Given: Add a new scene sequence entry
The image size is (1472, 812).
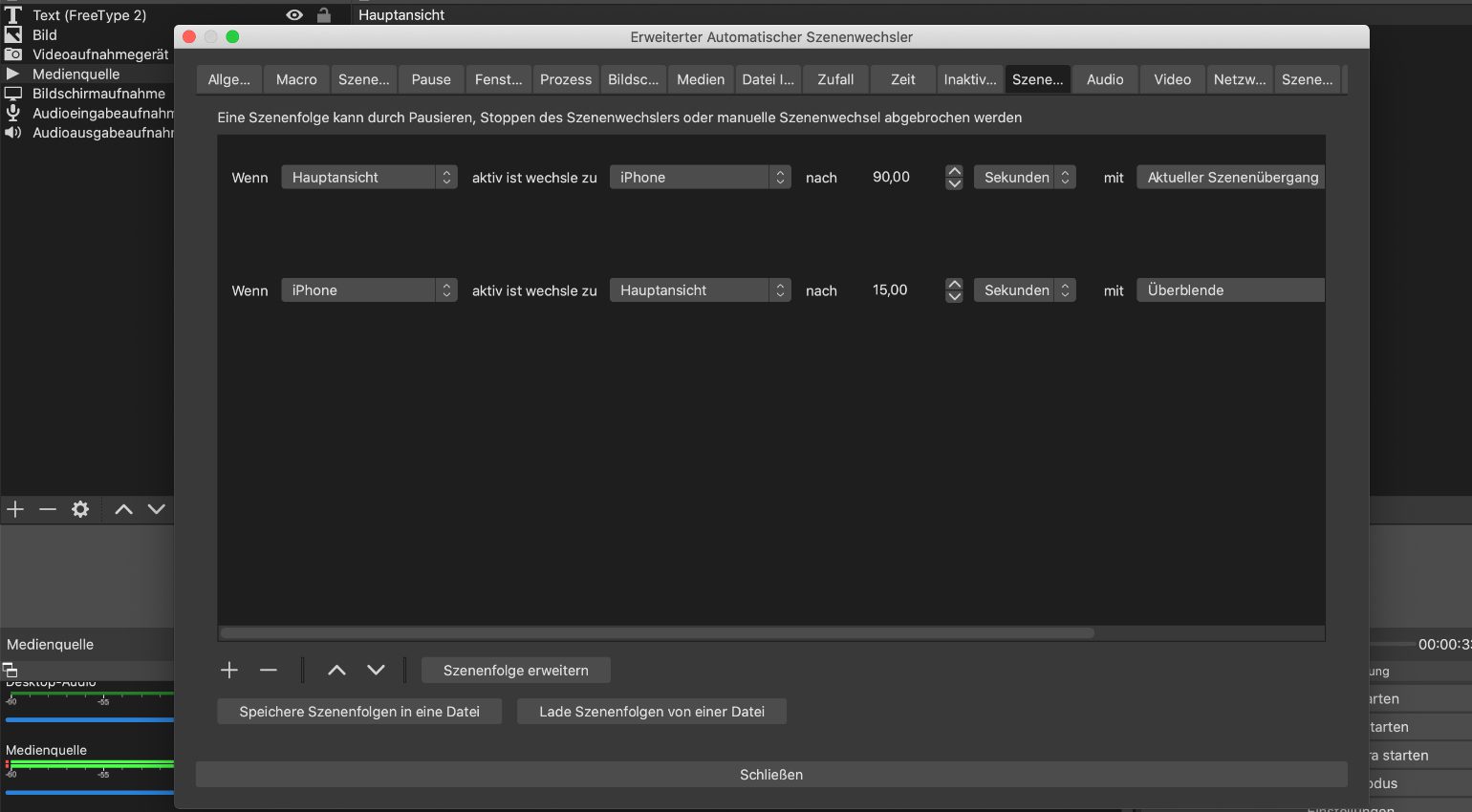Looking at the screenshot, I should (x=229, y=671).
